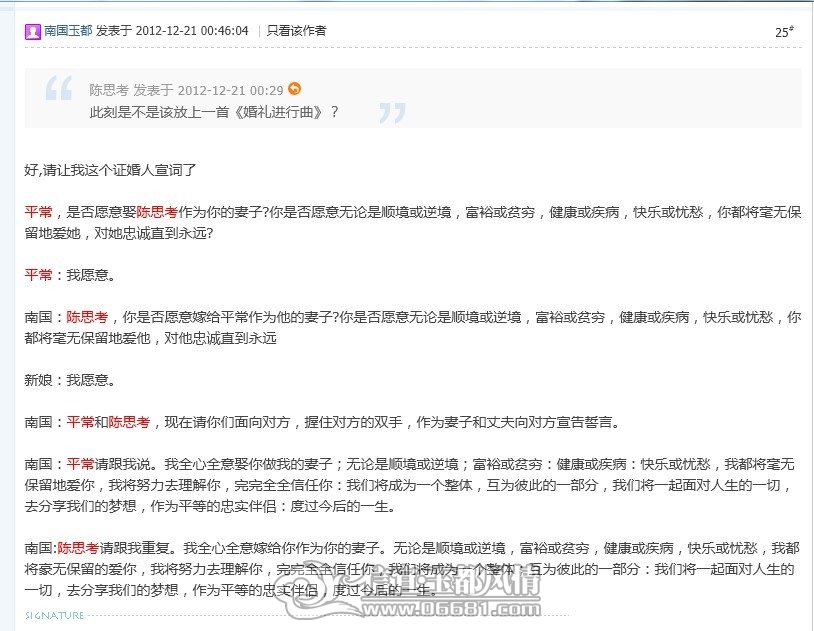Click the purple user avatar icon beside 南国玉都
The image size is (814, 631).
33,32
